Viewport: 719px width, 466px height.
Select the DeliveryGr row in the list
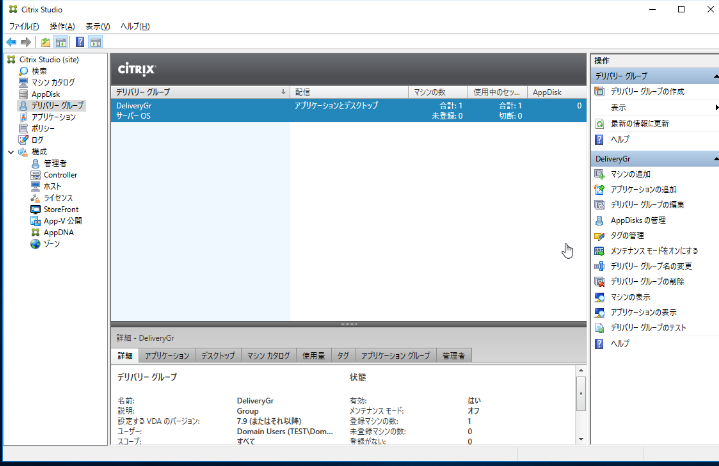point(348,111)
